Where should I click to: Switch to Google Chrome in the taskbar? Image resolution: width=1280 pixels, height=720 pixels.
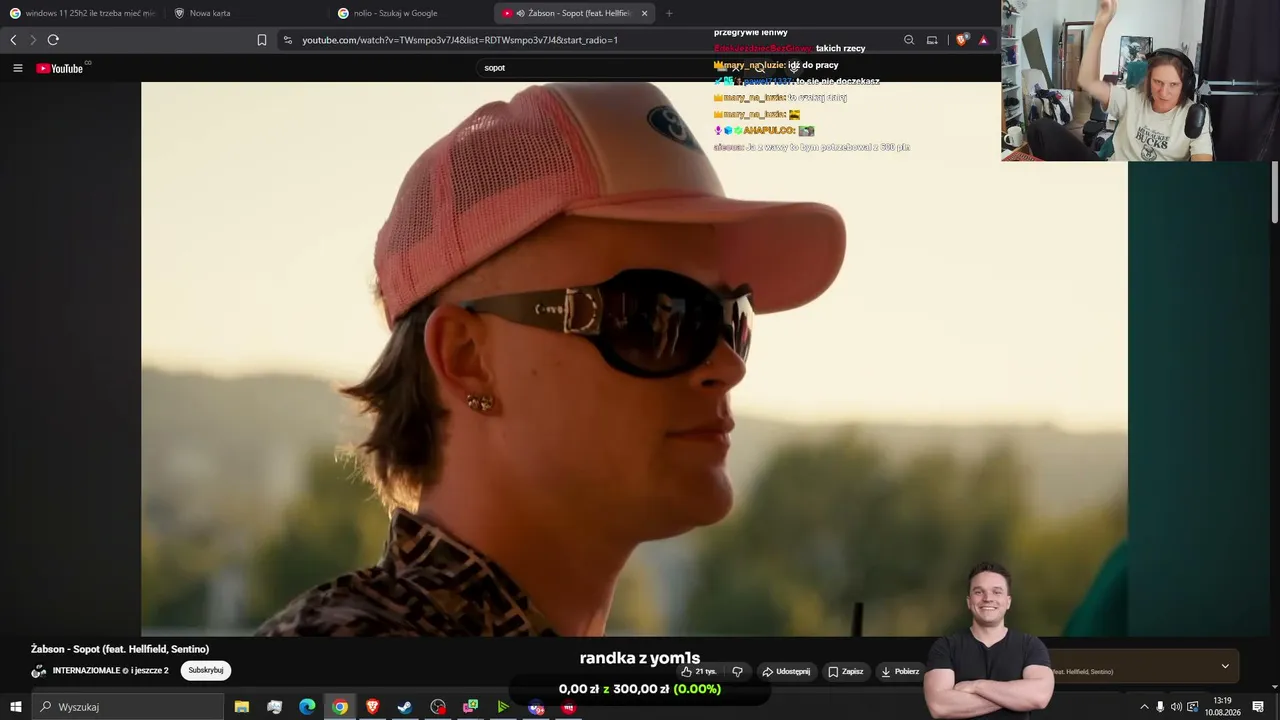[x=340, y=707]
